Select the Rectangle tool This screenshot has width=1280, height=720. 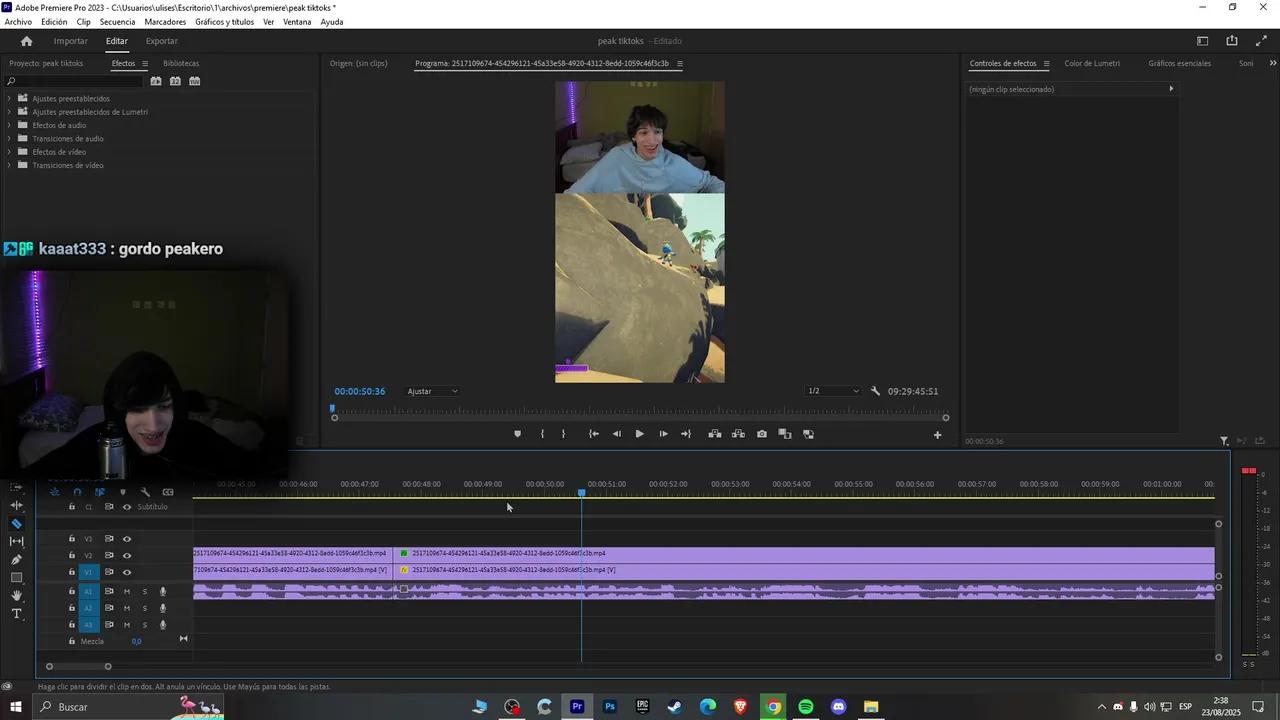point(17,578)
